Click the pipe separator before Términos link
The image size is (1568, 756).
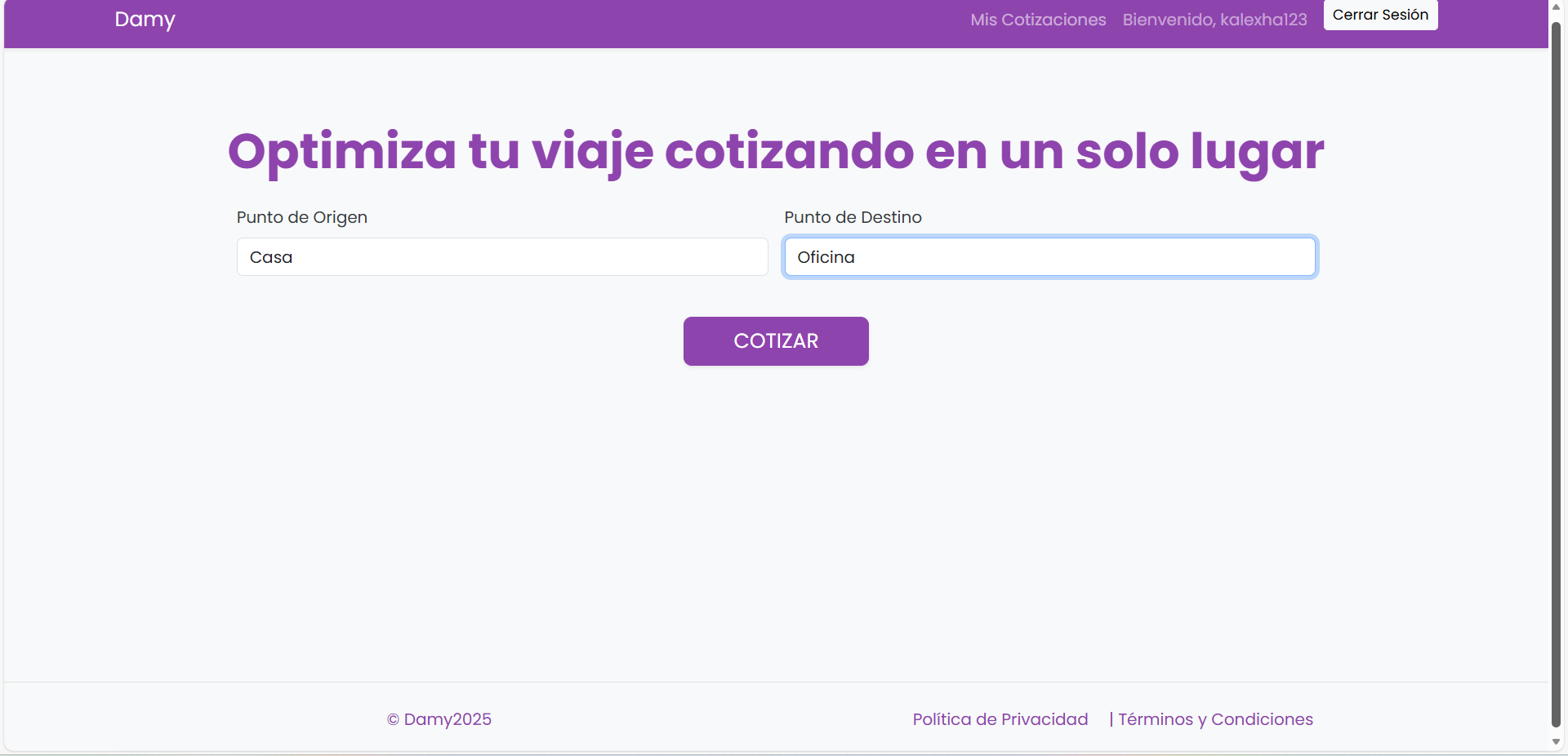point(1111,719)
